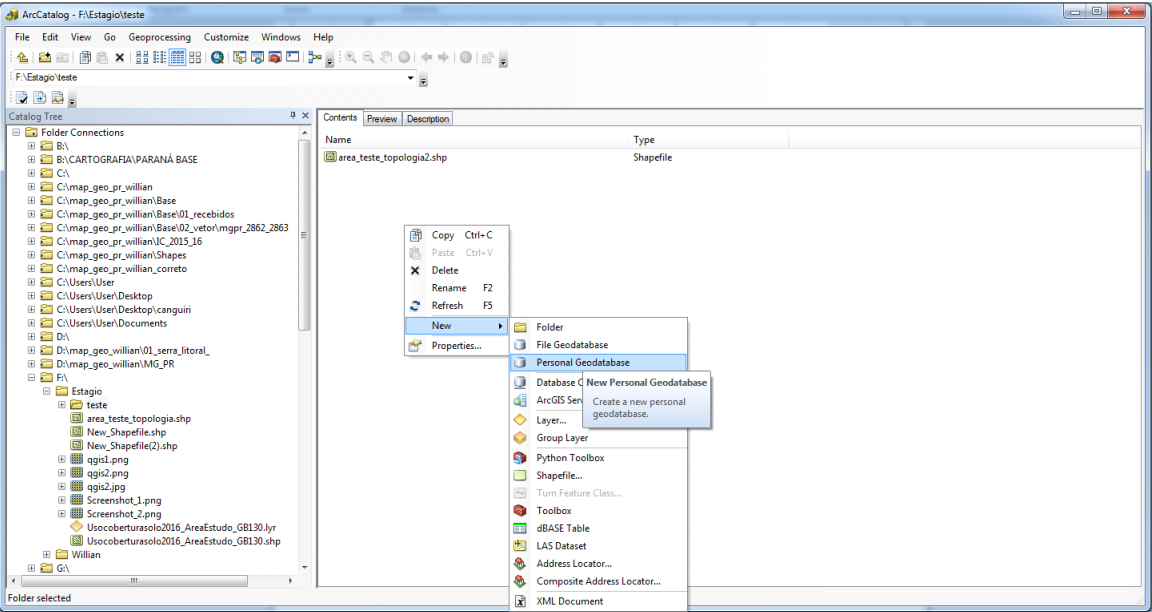Expand the C:\map_geo_pr_willian node
Screen dimensions: 1152x612
pos(31,187)
